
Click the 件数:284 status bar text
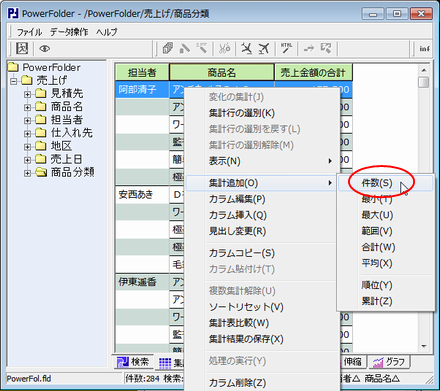142,379
